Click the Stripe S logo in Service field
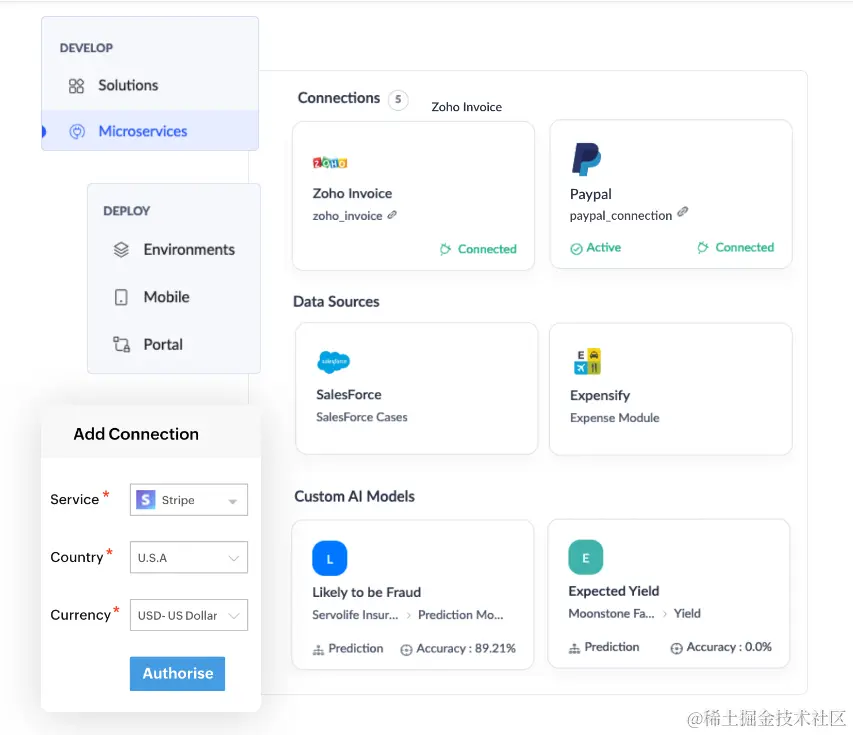 pyautogui.click(x=146, y=499)
